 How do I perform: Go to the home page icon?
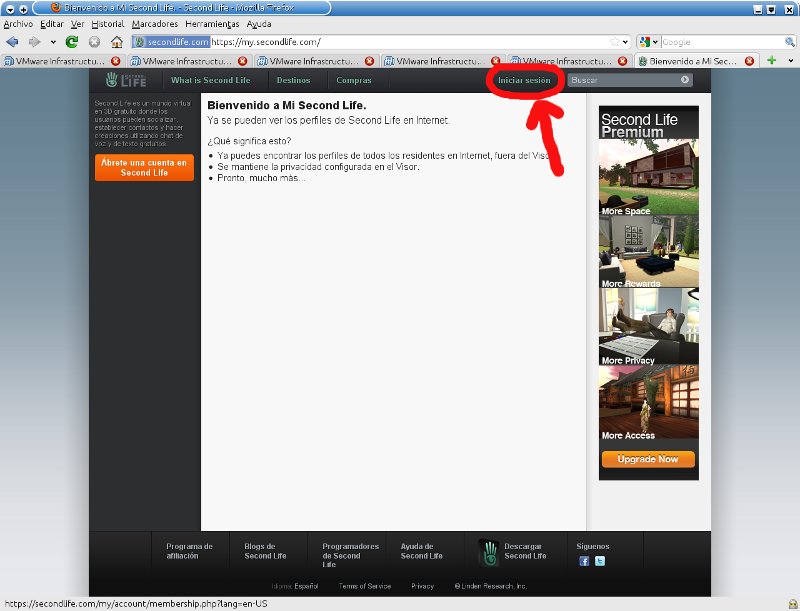pos(117,42)
